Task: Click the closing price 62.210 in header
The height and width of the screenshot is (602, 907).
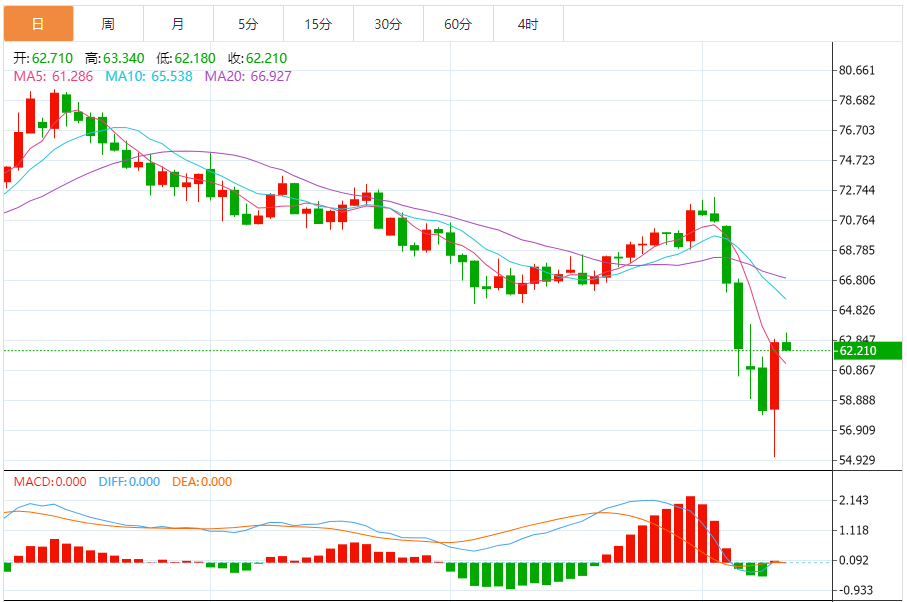Action: tap(266, 58)
